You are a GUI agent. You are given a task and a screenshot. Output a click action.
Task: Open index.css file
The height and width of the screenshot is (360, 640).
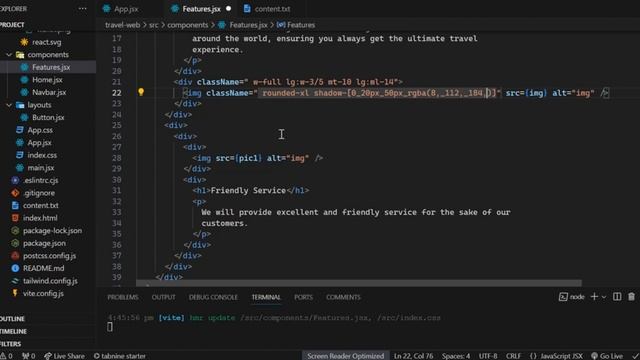click(42, 155)
